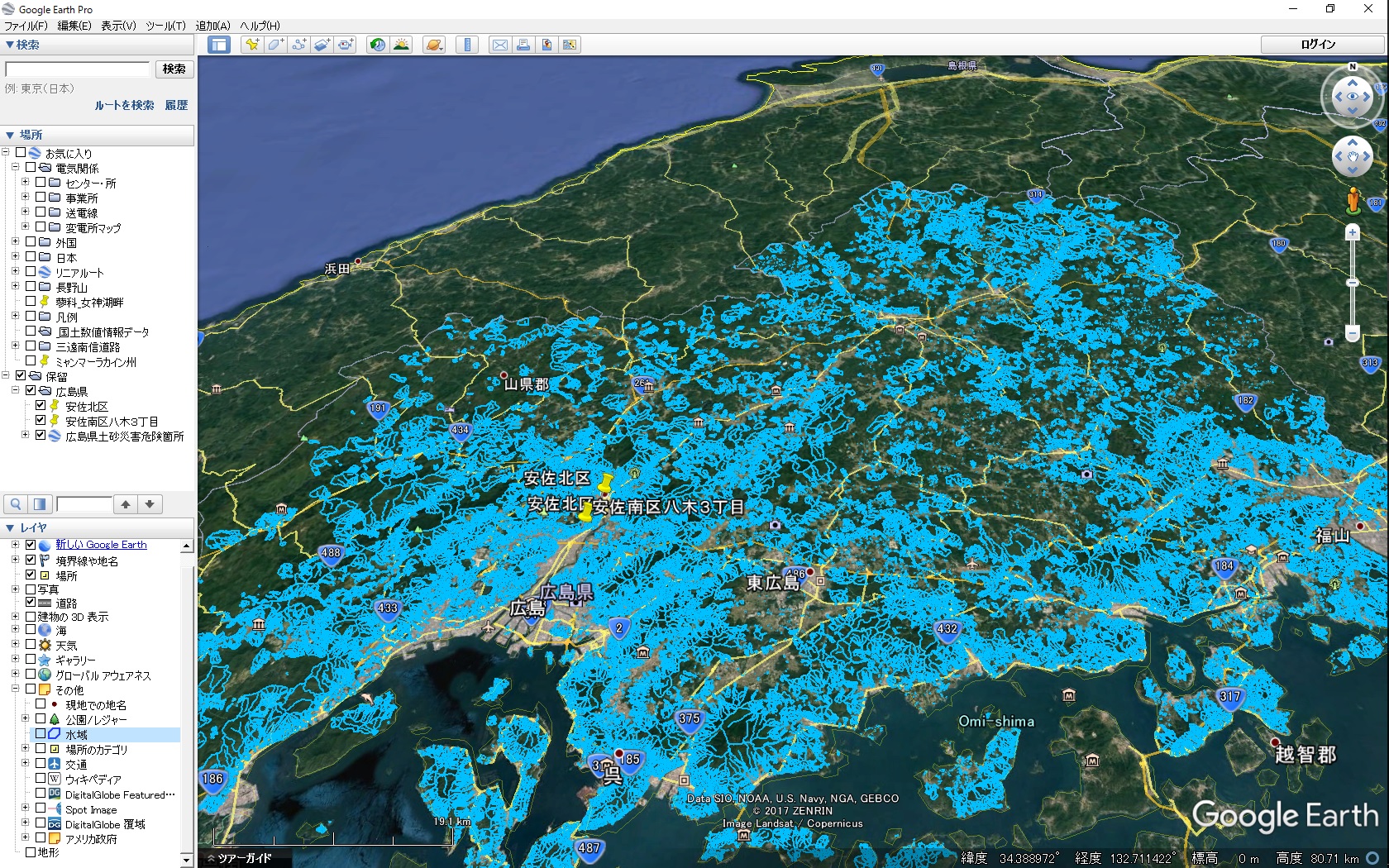Email the current view
The height and width of the screenshot is (868, 1389).
[x=500, y=45]
